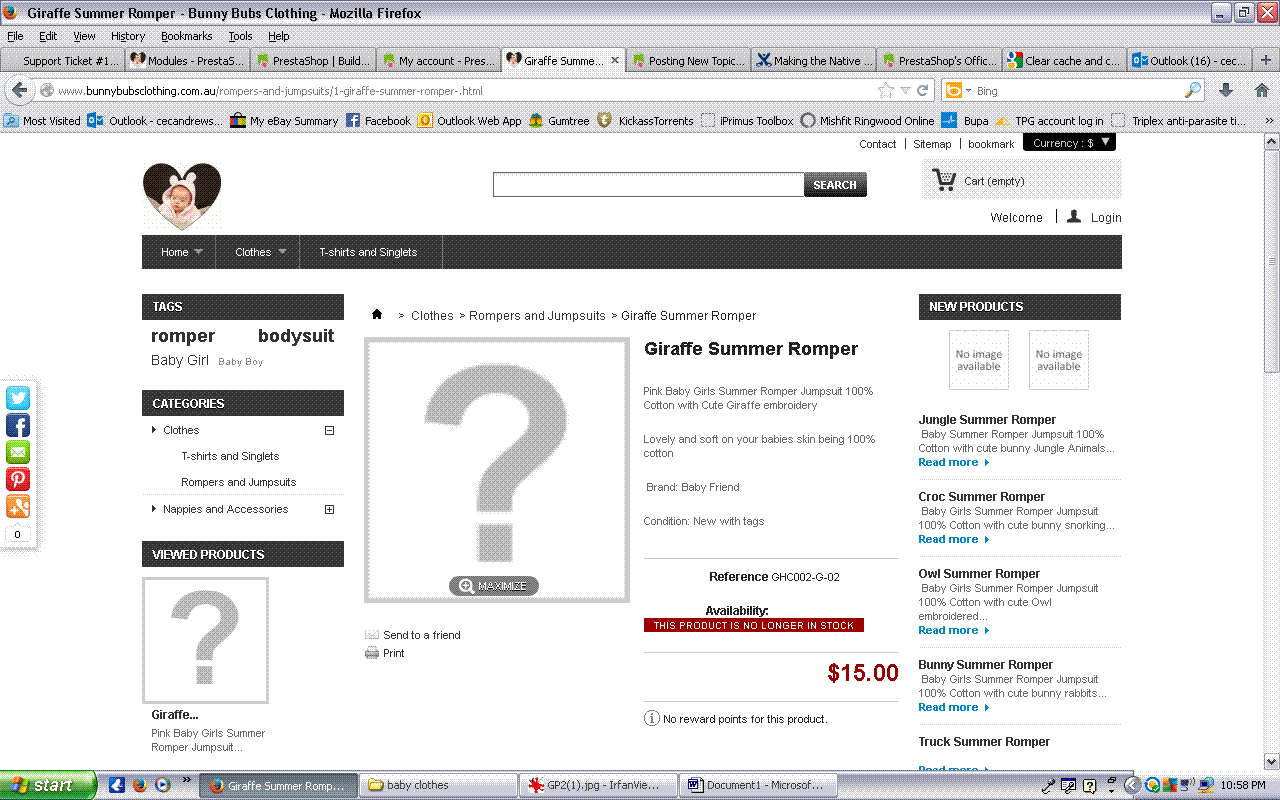Open the History menu

pyautogui.click(x=128, y=36)
